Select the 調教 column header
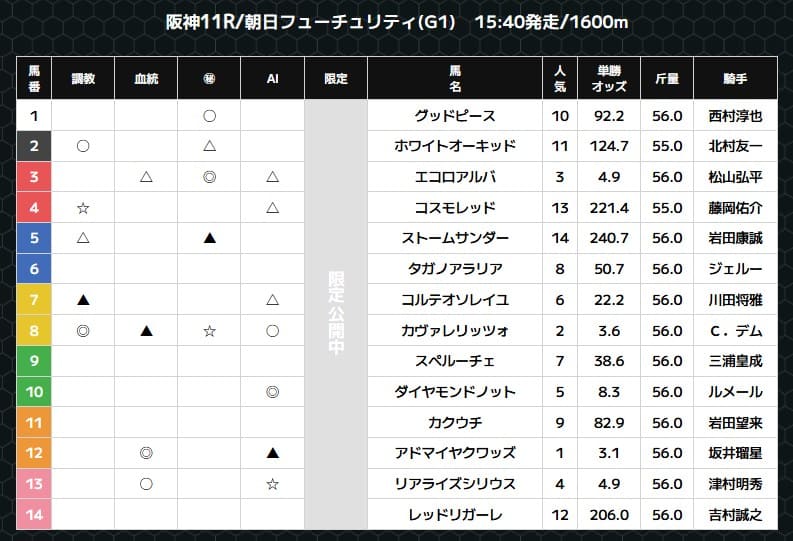Image resolution: width=793 pixels, height=541 pixels. pyautogui.click(x=83, y=78)
